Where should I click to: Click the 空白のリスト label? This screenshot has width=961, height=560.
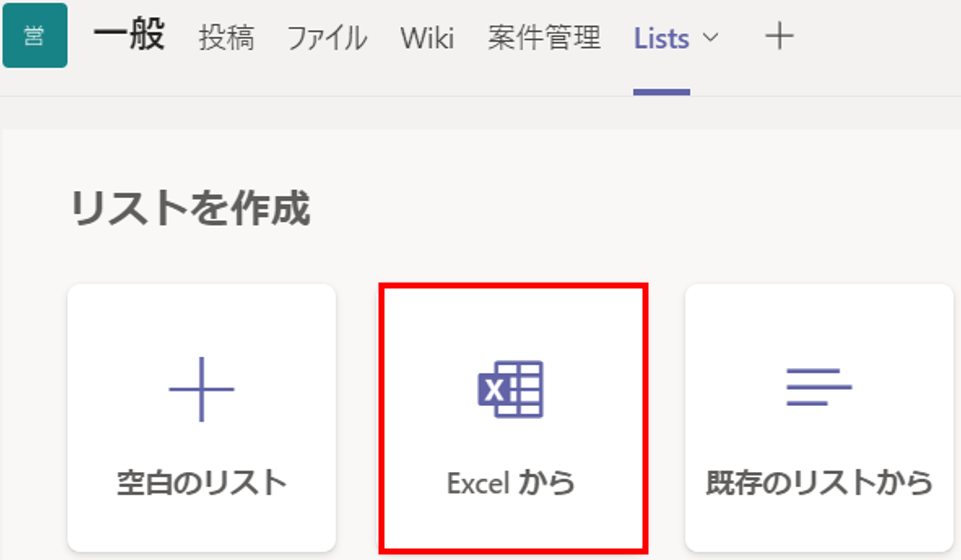click(202, 483)
